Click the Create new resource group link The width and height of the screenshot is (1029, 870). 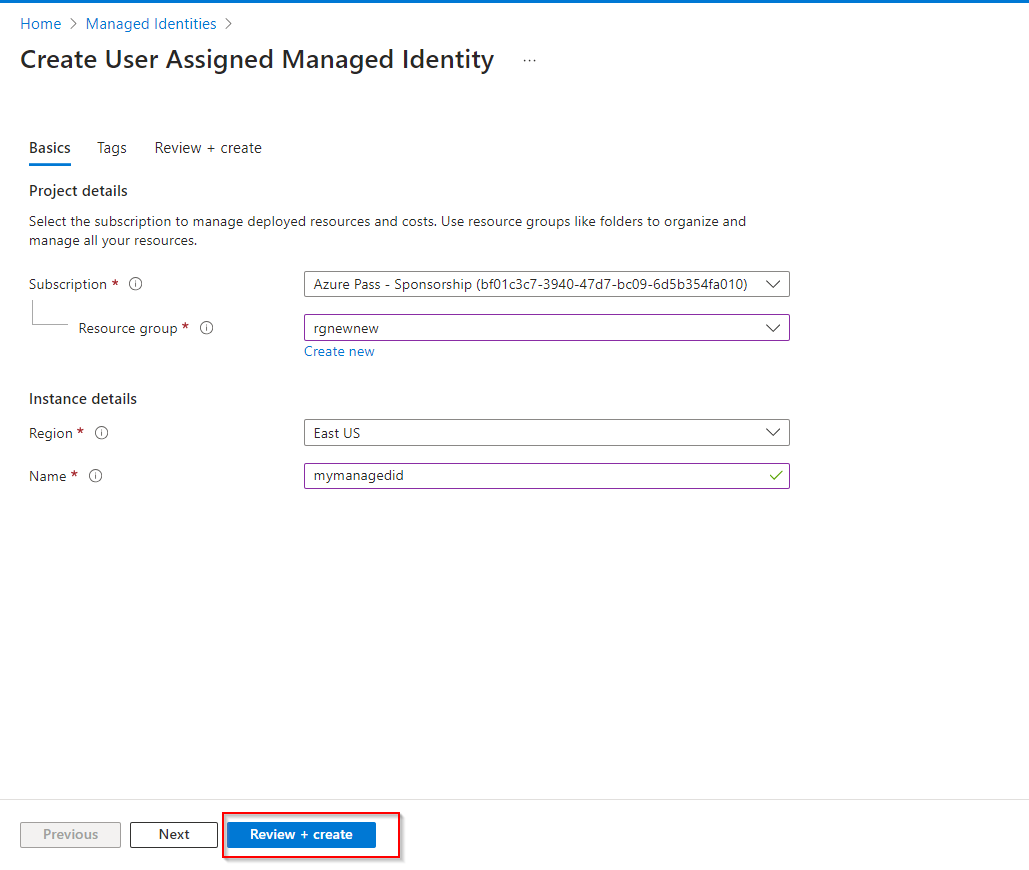pyautogui.click(x=339, y=351)
